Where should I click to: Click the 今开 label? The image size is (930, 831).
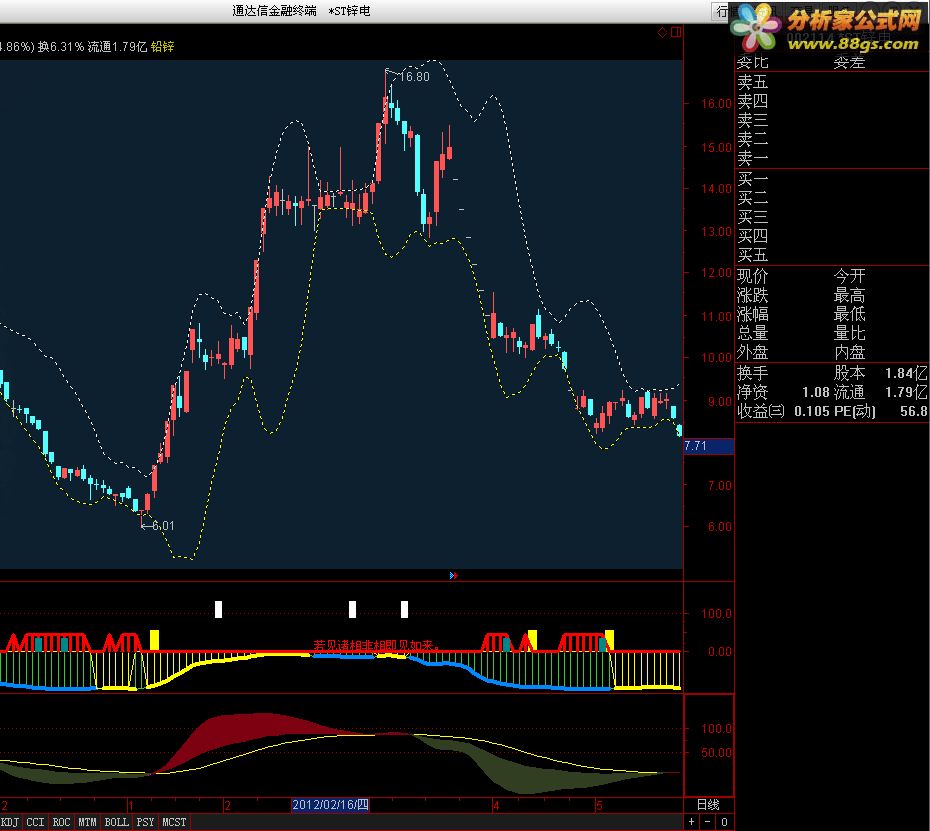click(x=850, y=276)
